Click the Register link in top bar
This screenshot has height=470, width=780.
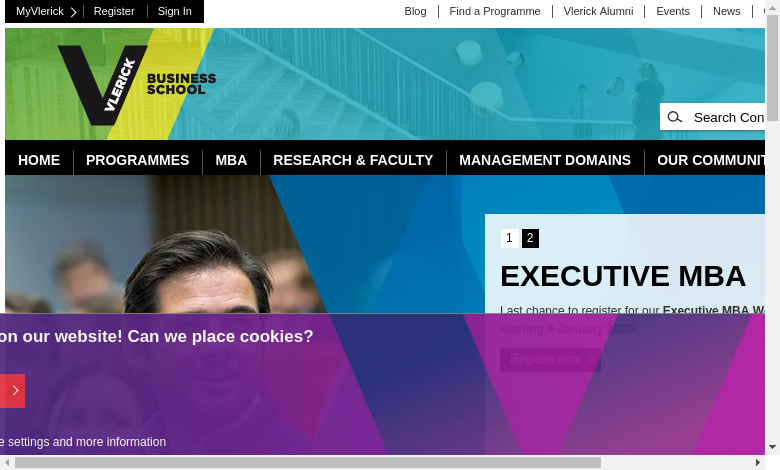114,11
